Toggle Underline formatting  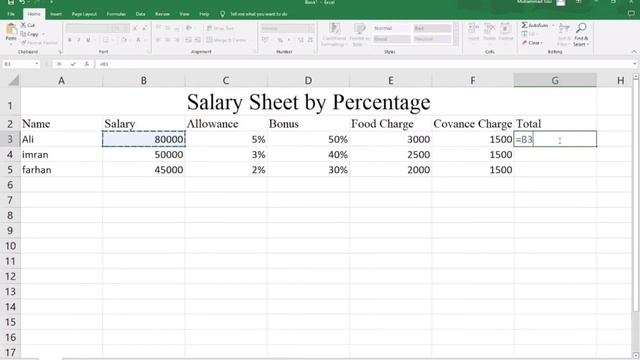point(88,40)
